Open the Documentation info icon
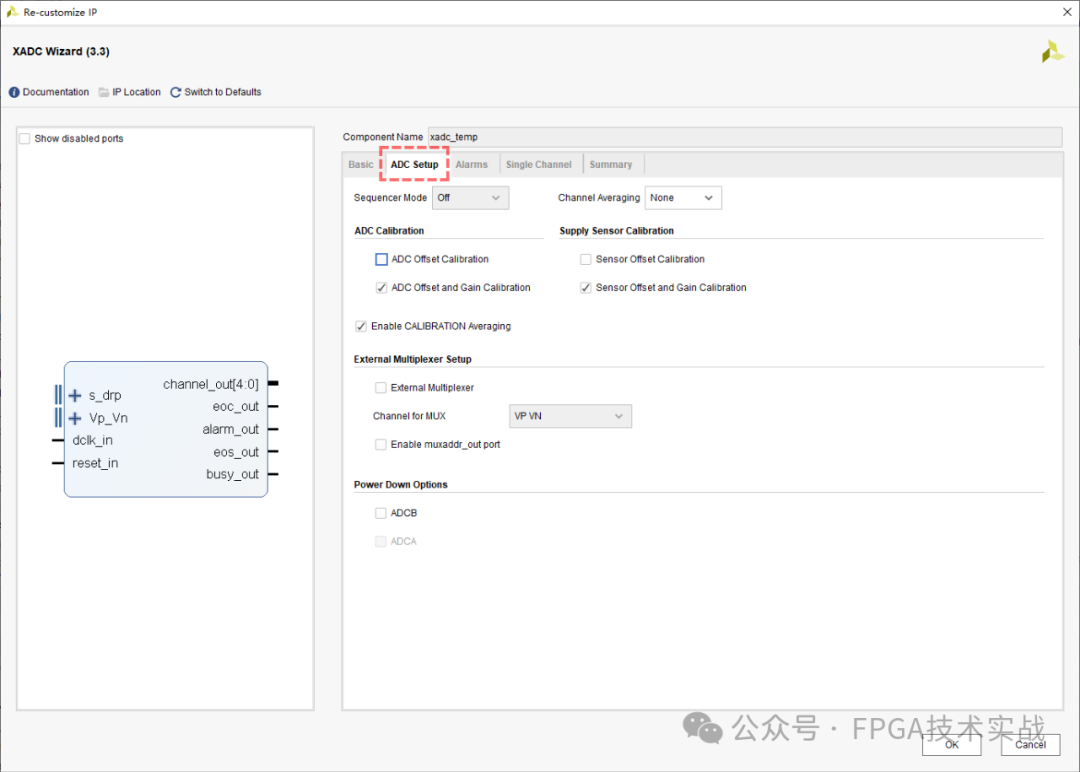Image resolution: width=1080 pixels, height=772 pixels. tap(14, 92)
